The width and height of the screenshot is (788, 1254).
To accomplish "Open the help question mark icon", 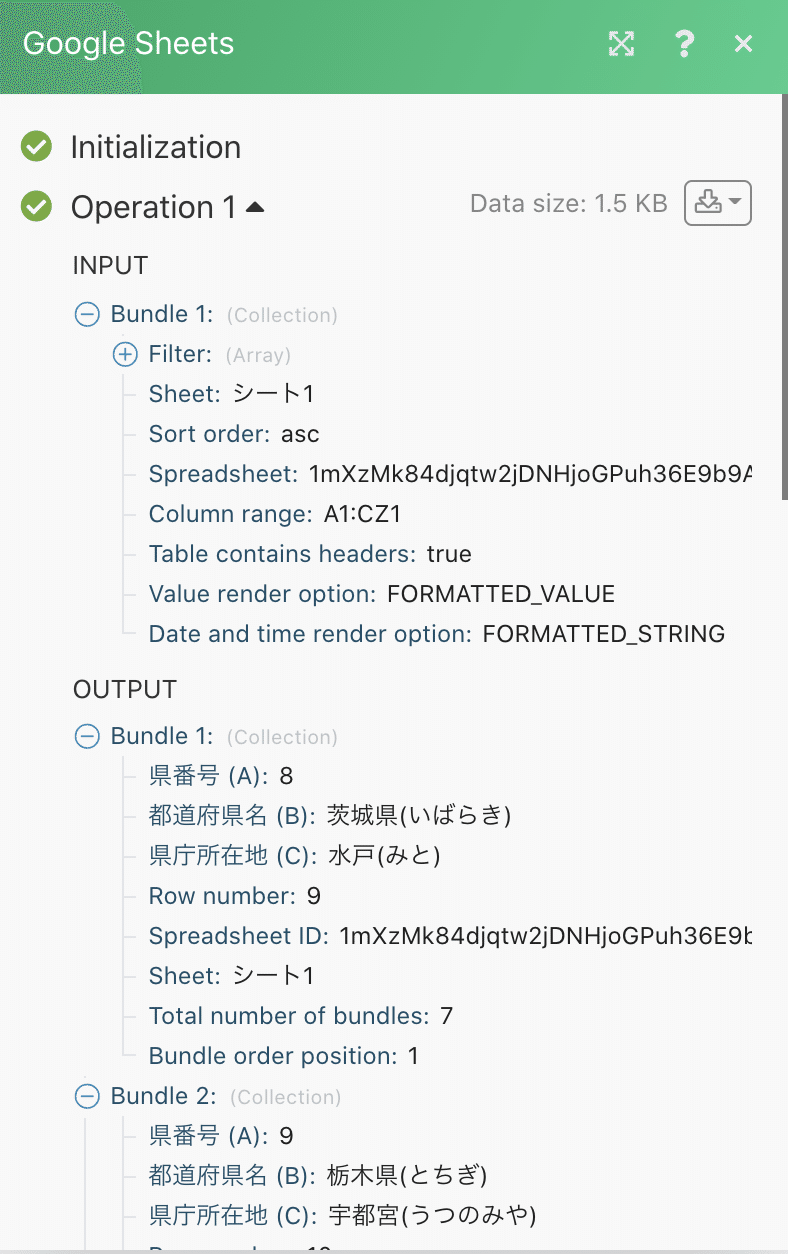I will [684, 44].
